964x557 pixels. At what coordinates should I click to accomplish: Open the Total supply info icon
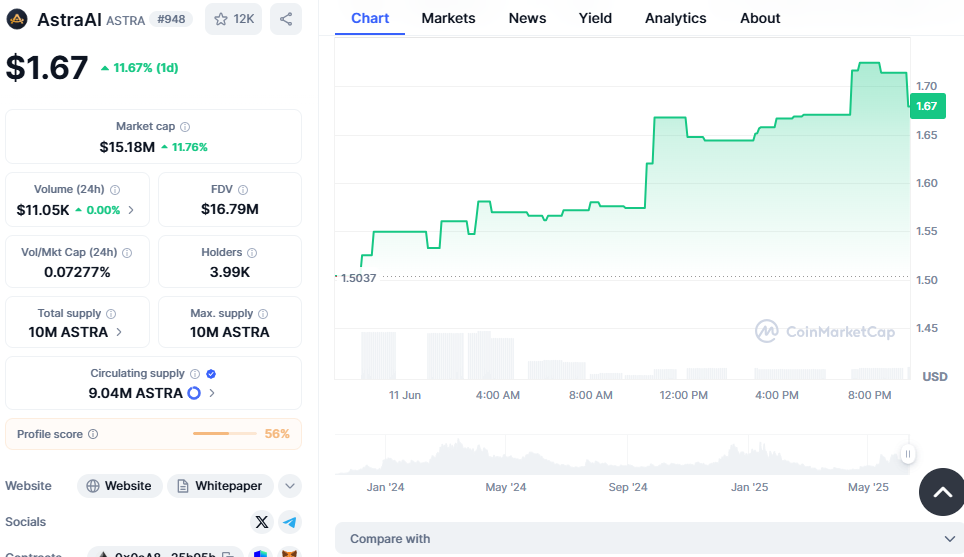tap(111, 314)
